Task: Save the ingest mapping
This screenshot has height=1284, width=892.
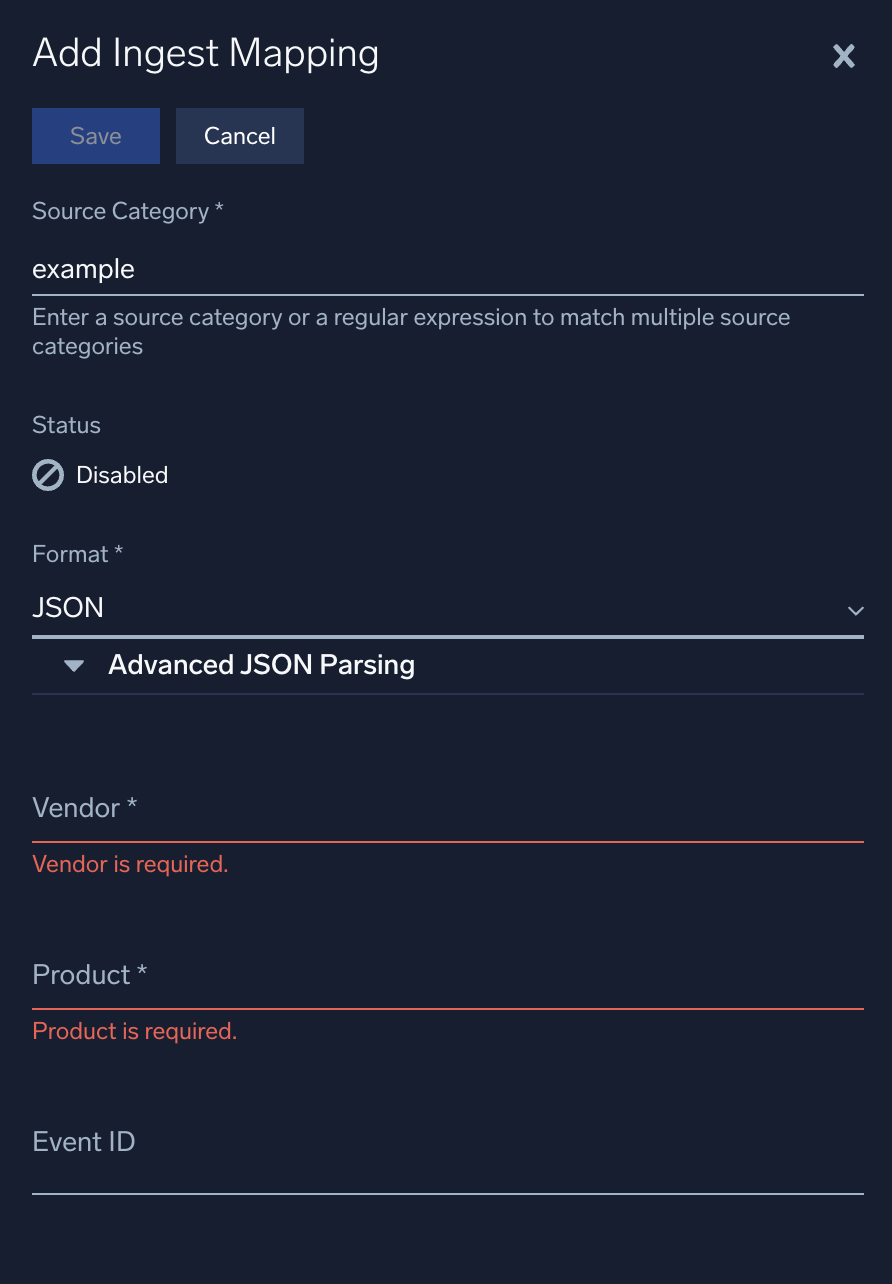Action: (95, 135)
